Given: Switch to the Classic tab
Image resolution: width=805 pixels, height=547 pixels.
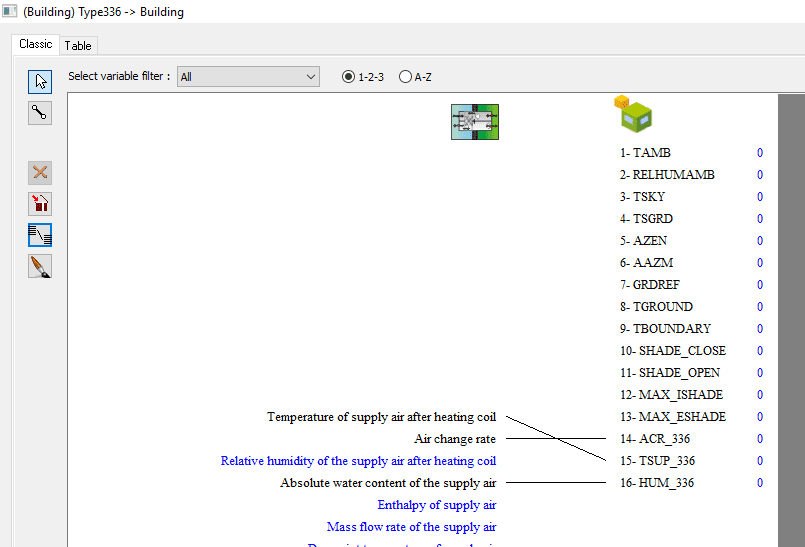Looking at the screenshot, I should (x=36, y=44).
